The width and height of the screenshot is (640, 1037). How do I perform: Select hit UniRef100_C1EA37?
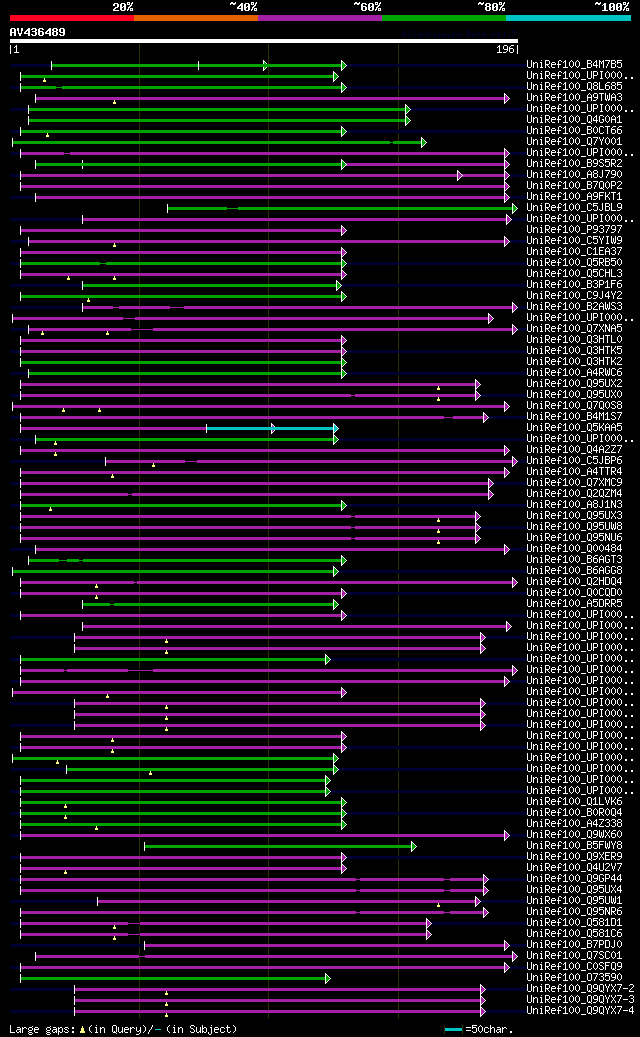click(x=574, y=251)
